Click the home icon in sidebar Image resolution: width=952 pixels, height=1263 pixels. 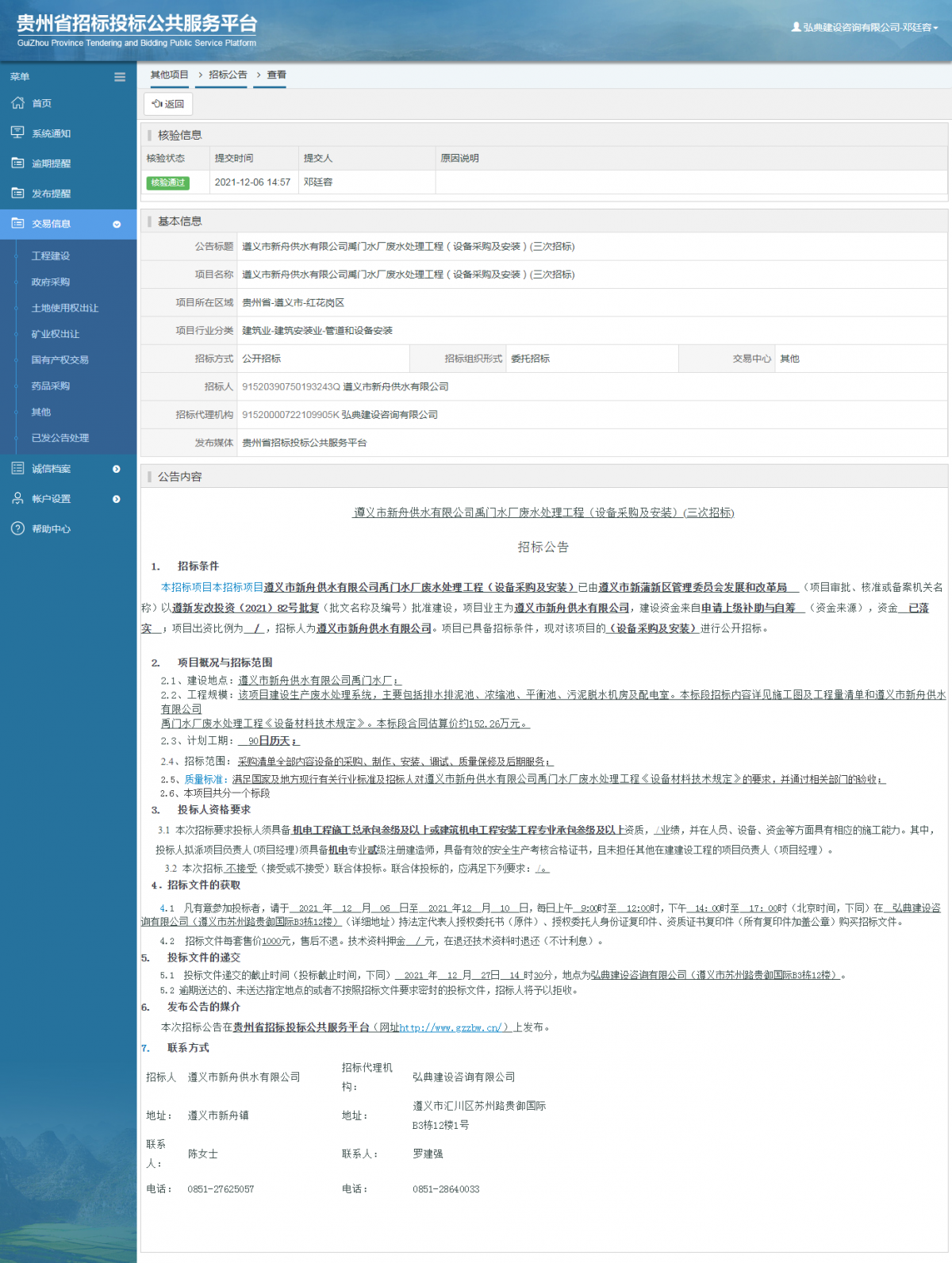pyautogui.click(x=17, y=103)
